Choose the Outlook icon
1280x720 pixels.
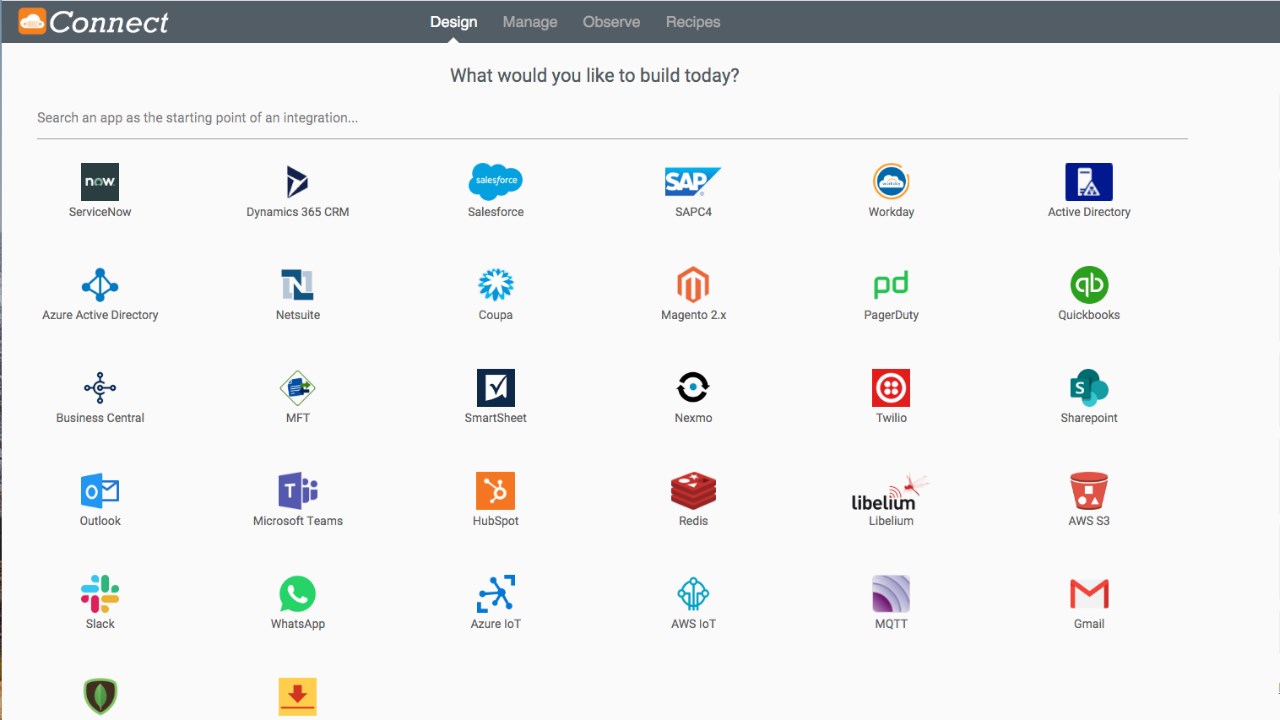pyautogui.click(x=100, y=491)
